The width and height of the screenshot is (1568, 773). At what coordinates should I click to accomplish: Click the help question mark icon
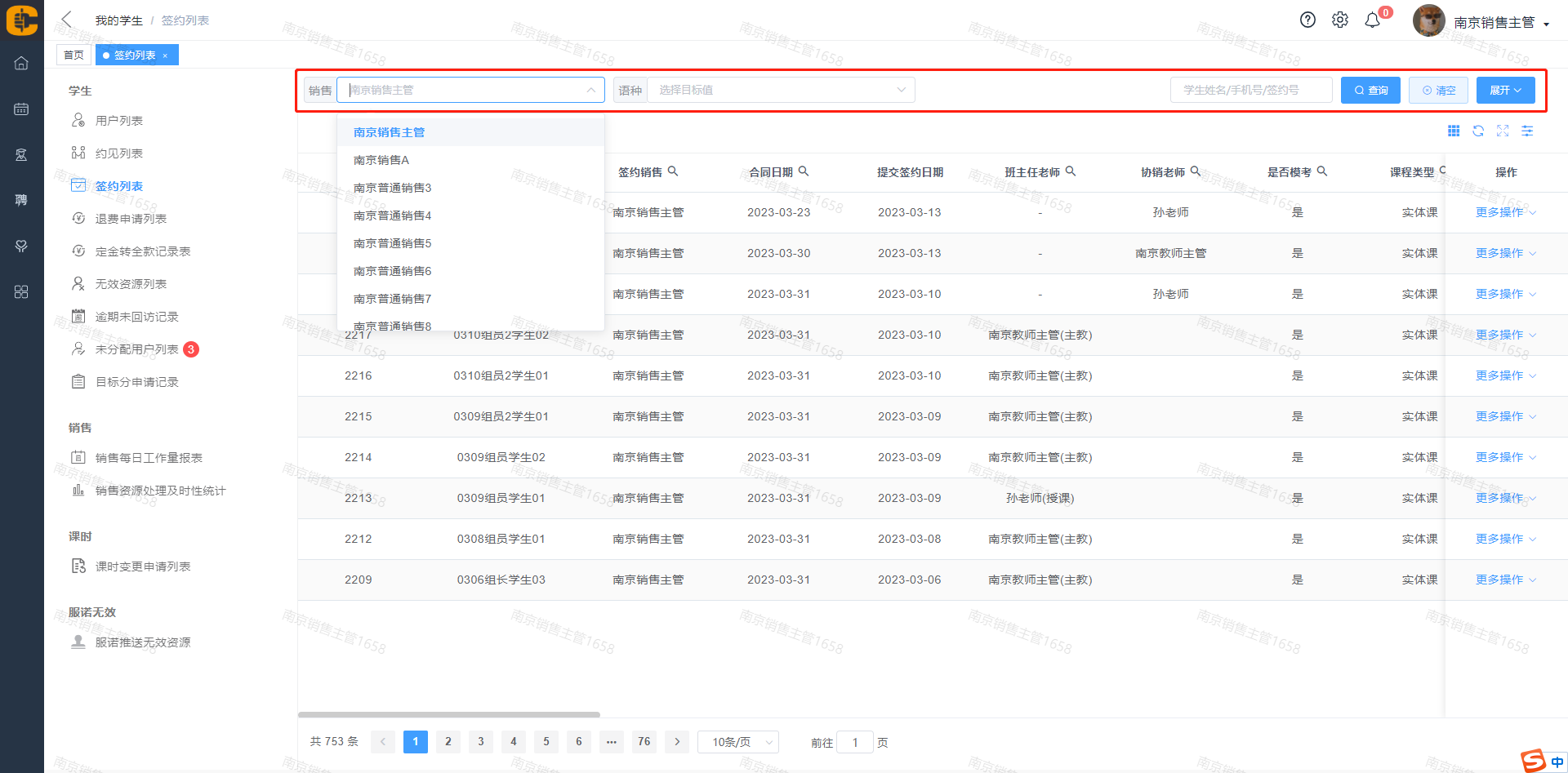point(1307,20)
